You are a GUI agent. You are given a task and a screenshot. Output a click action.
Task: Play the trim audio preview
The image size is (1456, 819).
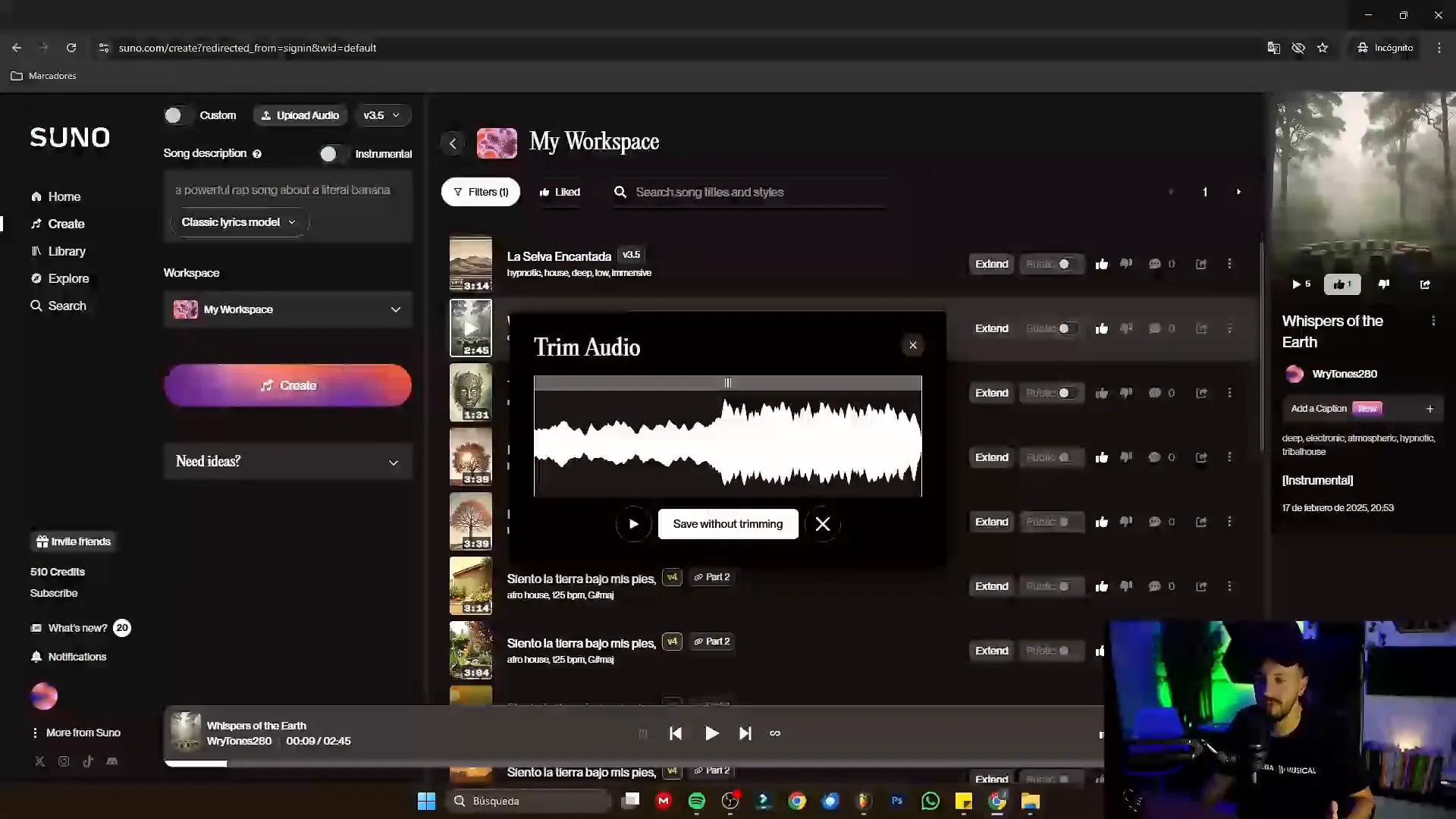634,524
